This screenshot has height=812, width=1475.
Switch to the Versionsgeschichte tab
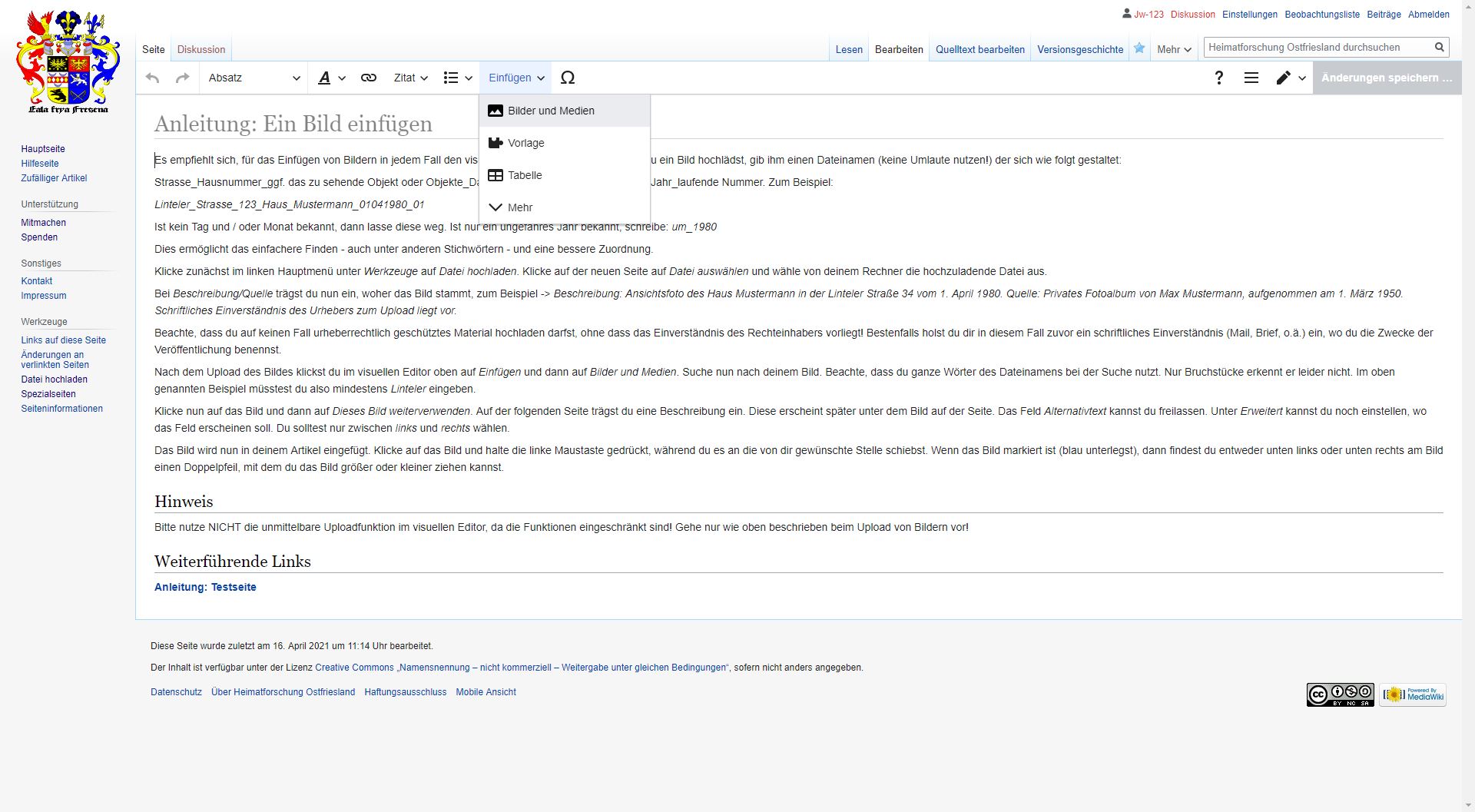point(1080,49)
